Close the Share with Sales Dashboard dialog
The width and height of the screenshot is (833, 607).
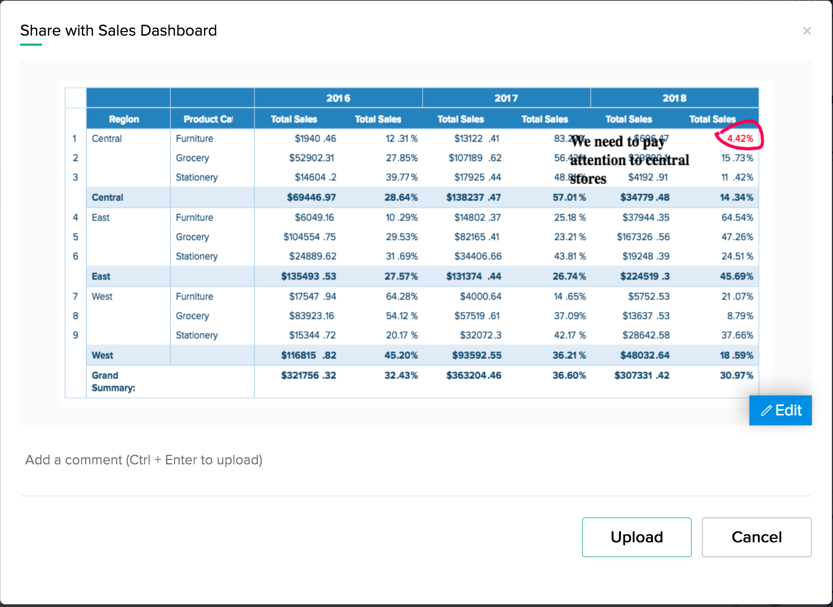[807, 31]
